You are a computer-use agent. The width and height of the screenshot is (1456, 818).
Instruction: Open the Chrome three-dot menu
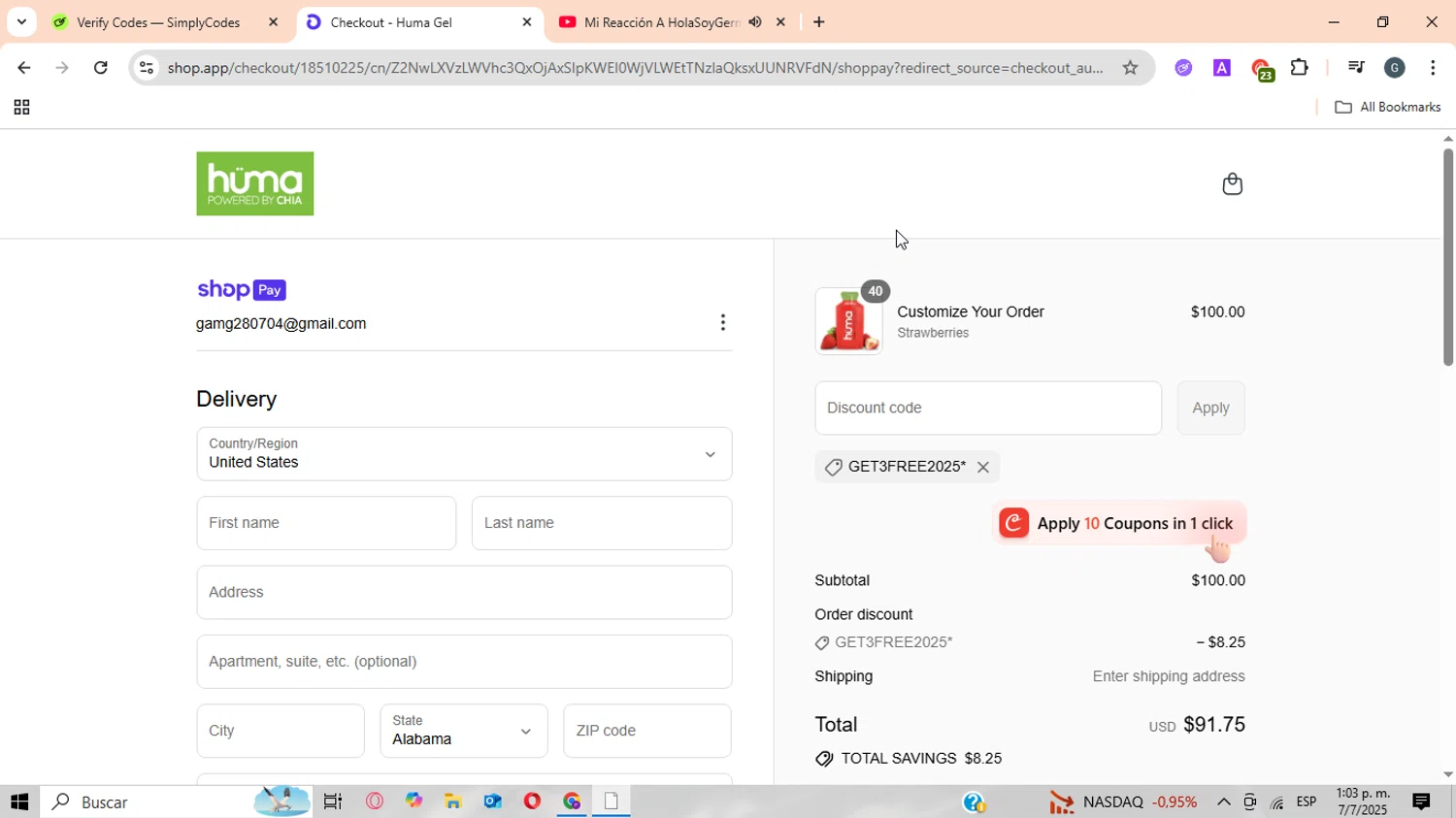click(1433, 68)
